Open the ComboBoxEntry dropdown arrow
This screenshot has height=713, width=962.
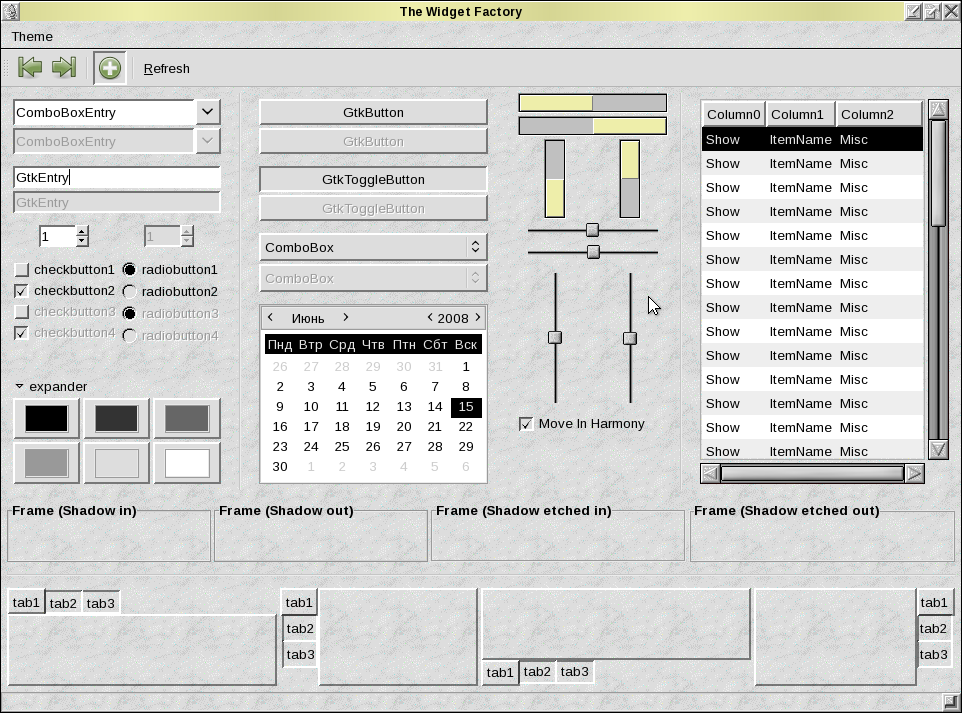207,112
